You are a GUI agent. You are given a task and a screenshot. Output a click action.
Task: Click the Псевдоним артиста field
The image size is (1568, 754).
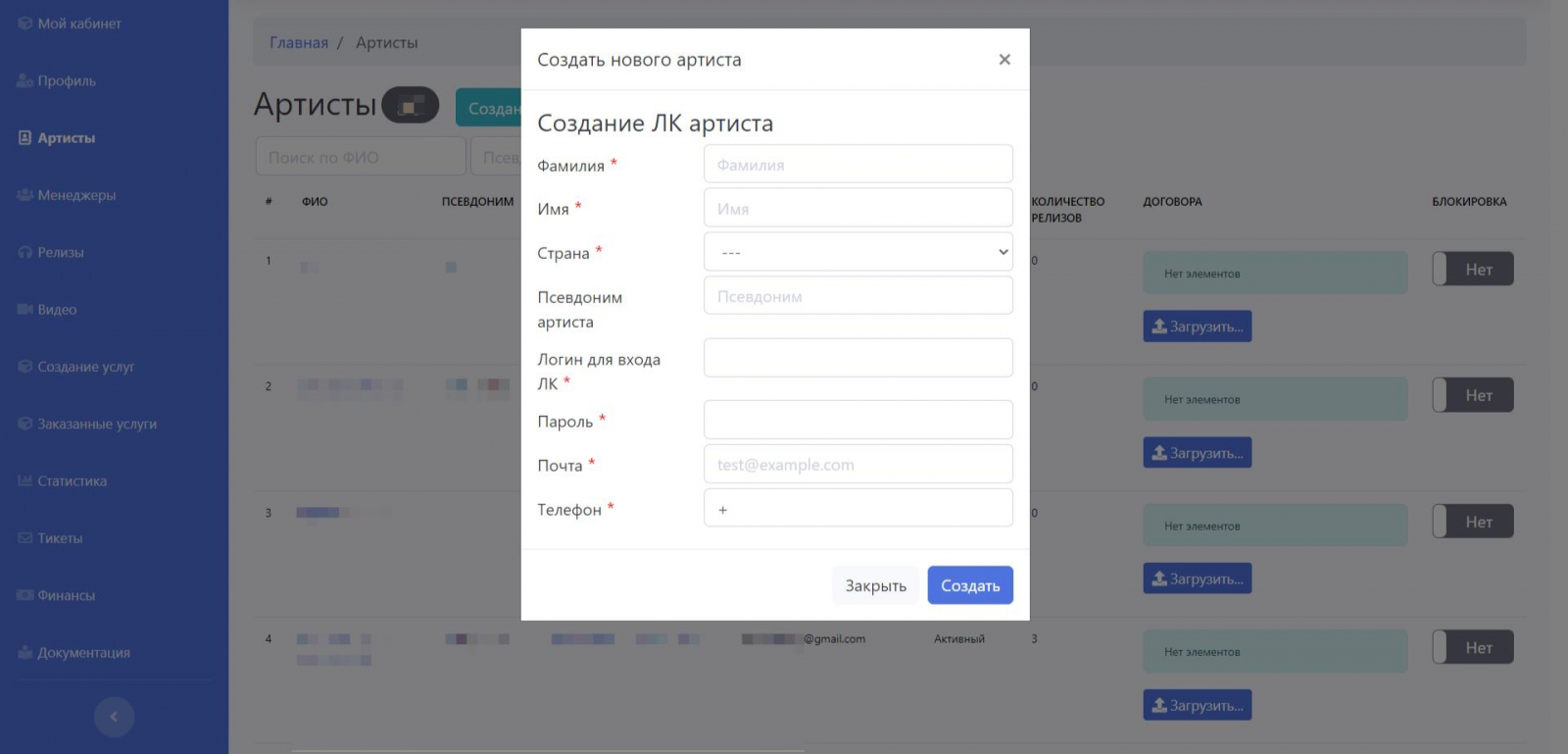click(x=858, y=296)
